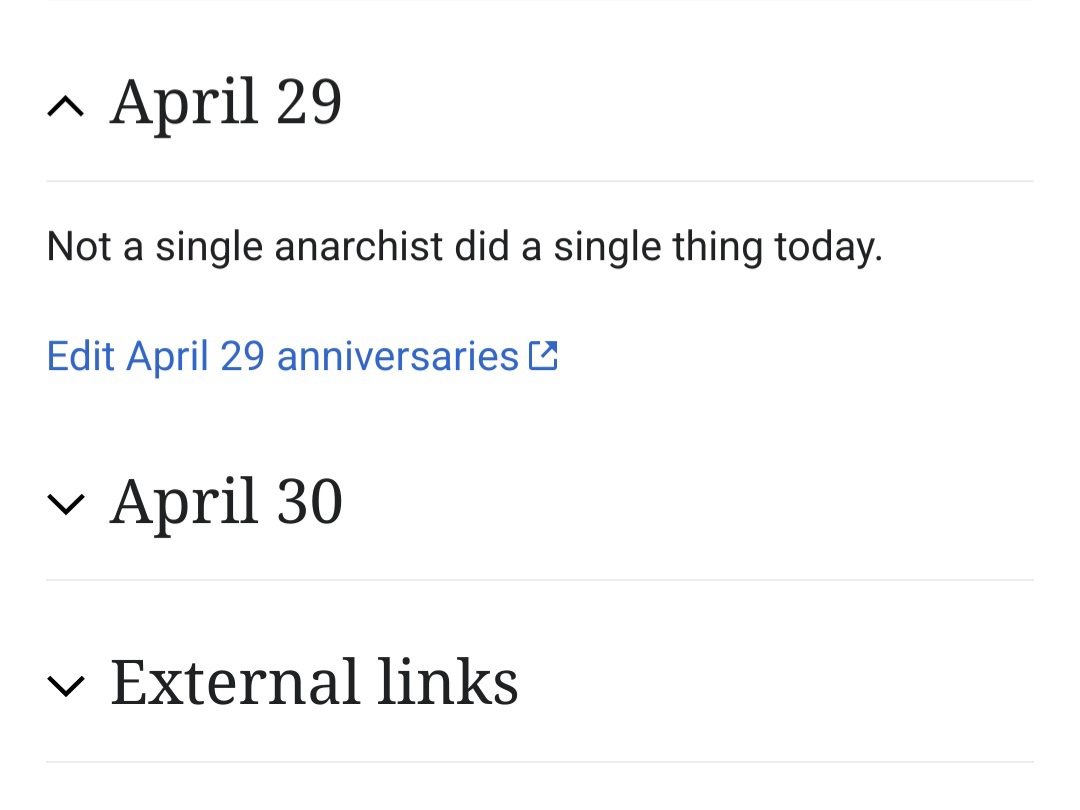
Task: Click the top divider above April 29
Action: tap(540, 1)
